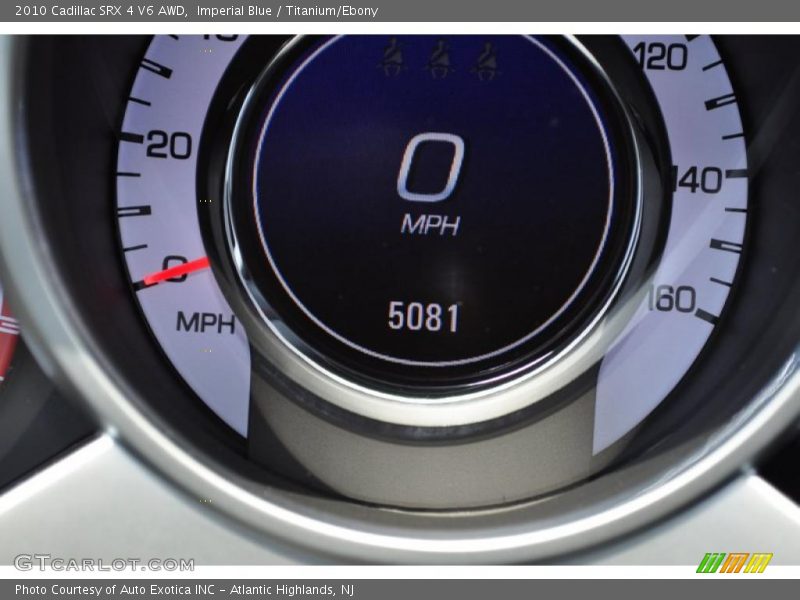Screen dimensions: 800x600
Task: Click the 160 mark on the speedometer dial
Action: pos(672,299)
